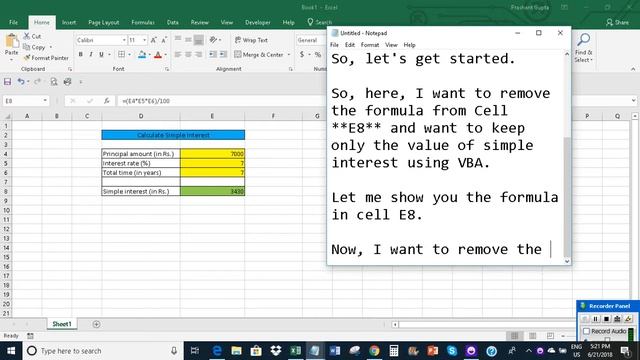Open Google Chrome from the taskbar
Image resolution: width=640 pixels, height=360 pixels.
374,351
